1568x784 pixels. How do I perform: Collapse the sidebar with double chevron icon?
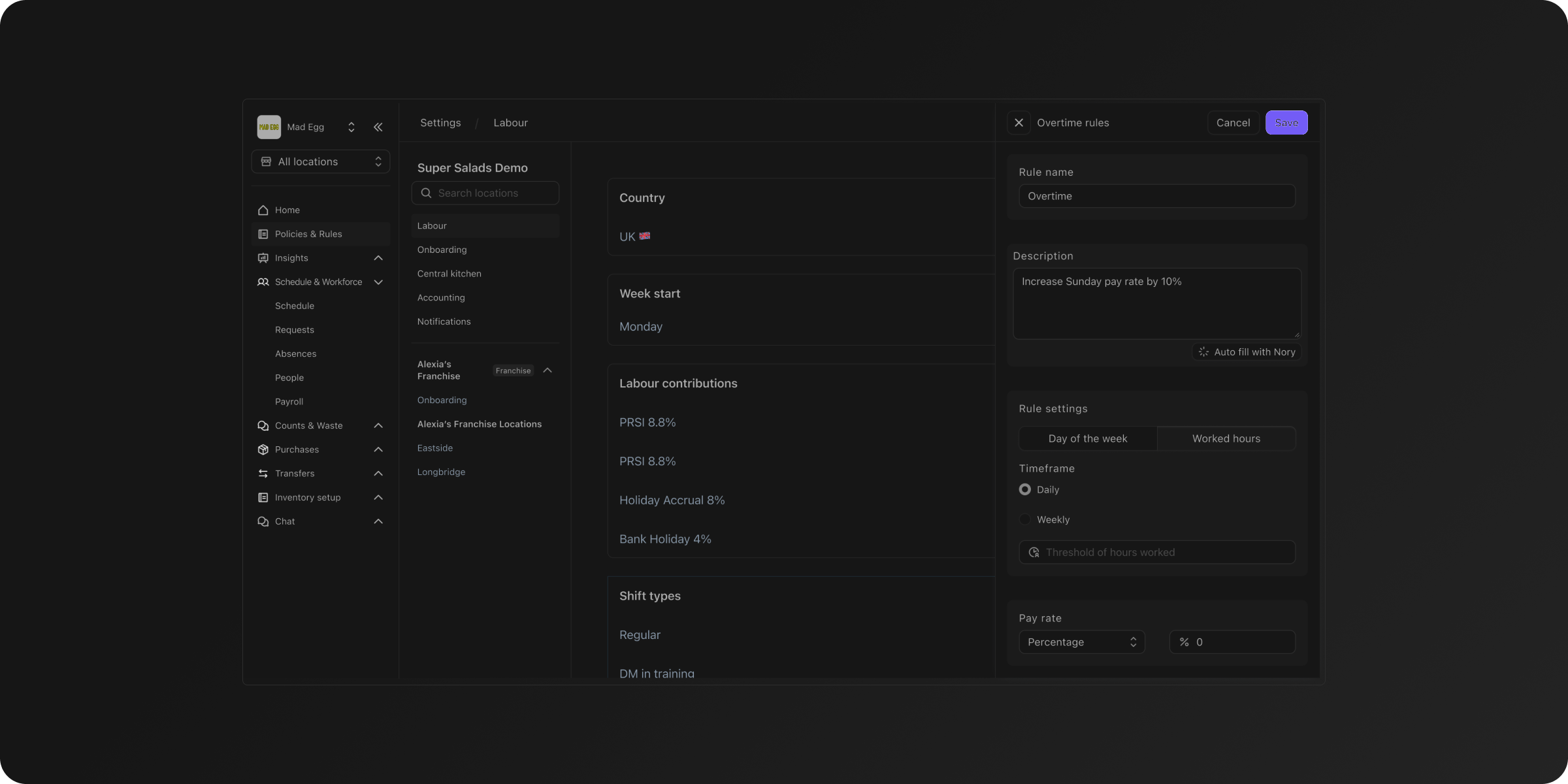click(378, 127)
